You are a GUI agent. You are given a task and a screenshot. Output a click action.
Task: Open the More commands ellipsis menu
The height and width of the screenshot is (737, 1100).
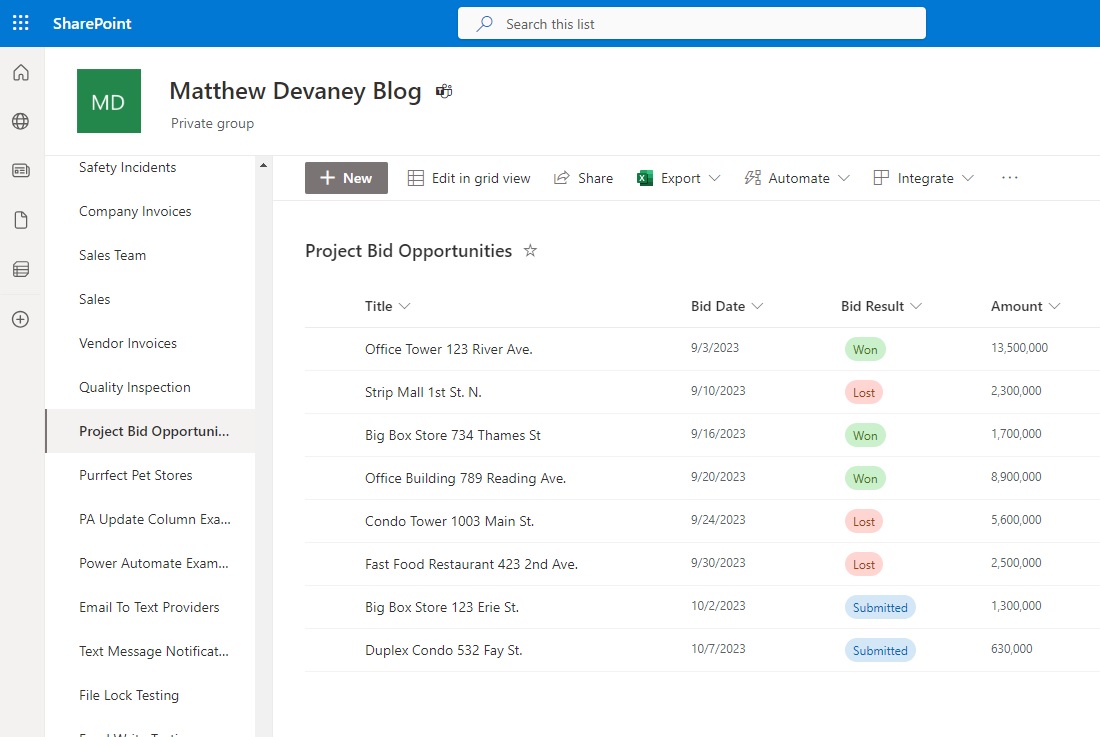point(1009,177)
